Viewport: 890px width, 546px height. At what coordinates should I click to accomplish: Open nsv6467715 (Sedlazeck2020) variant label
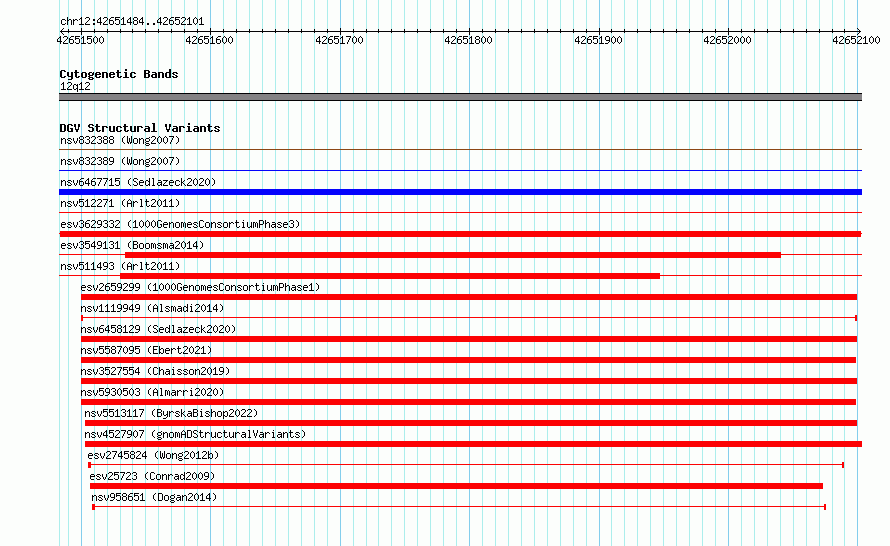[138, 182]
